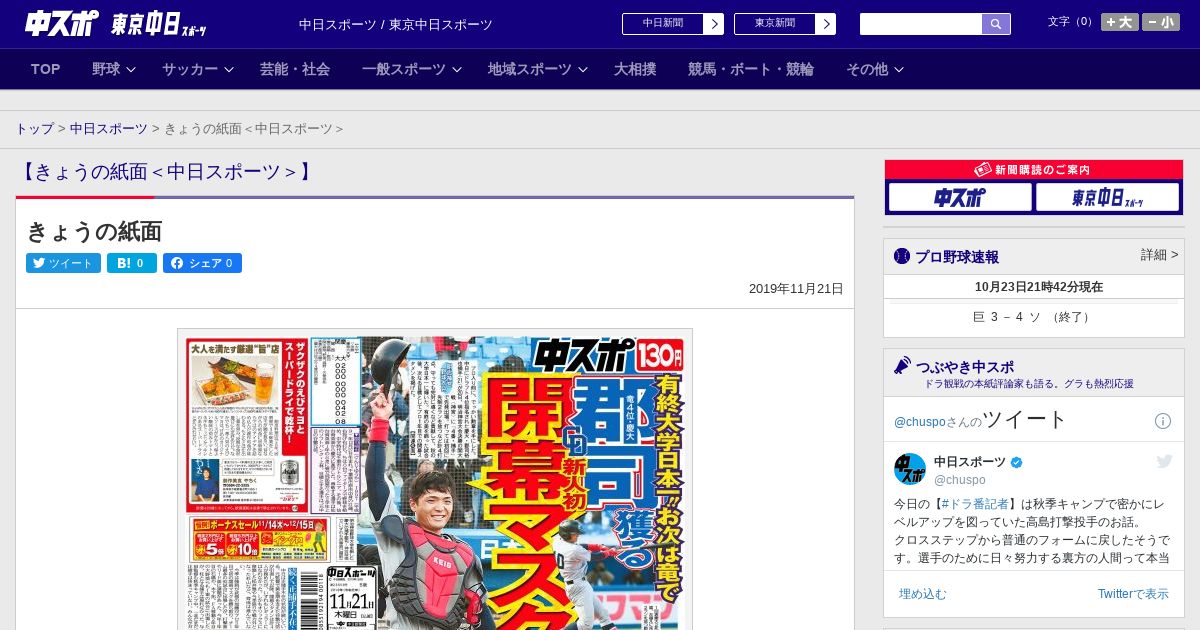
Task: Click the プロ野球速報 baseball icon
Action: point(902,256)
